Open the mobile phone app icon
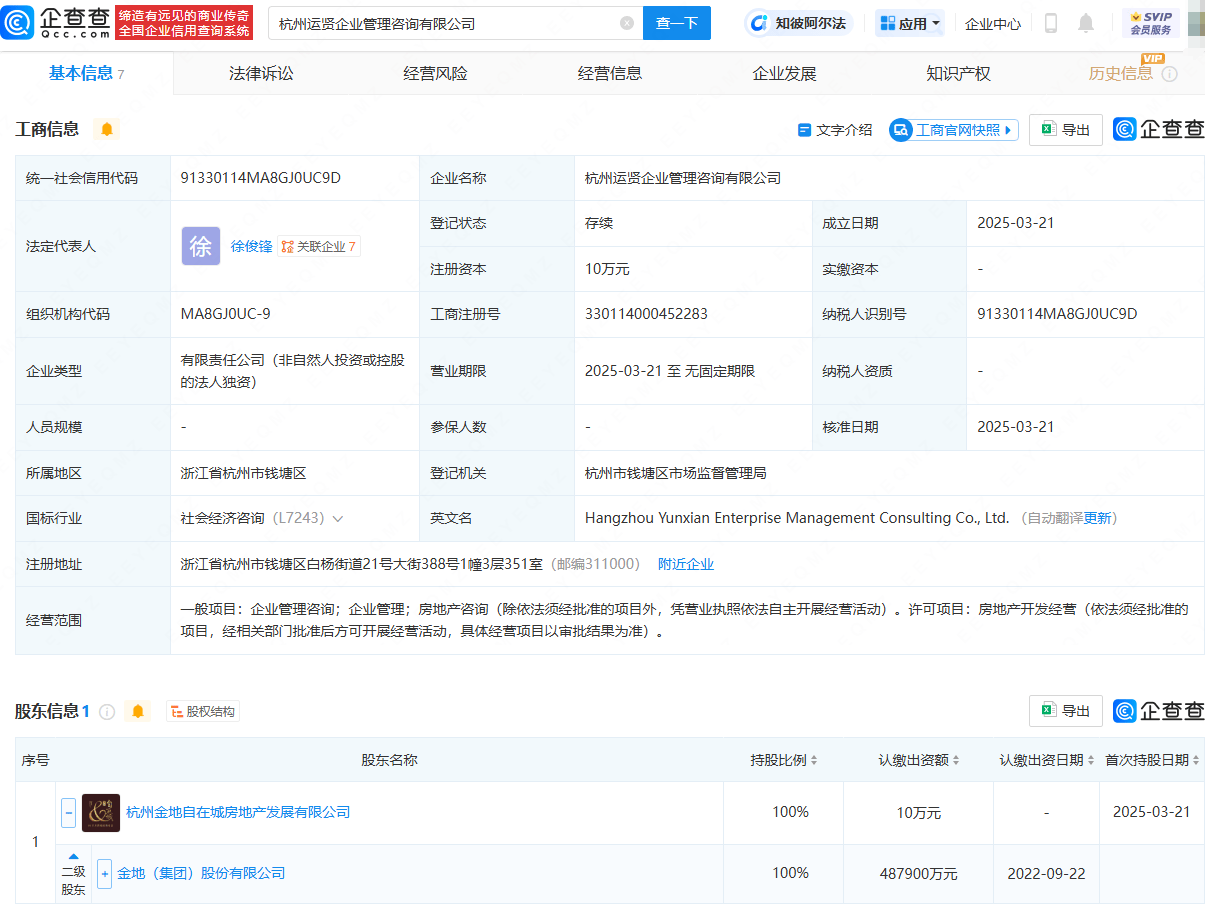The height and width of the screenshot is (906, 1205). [x=1051, y=23]
